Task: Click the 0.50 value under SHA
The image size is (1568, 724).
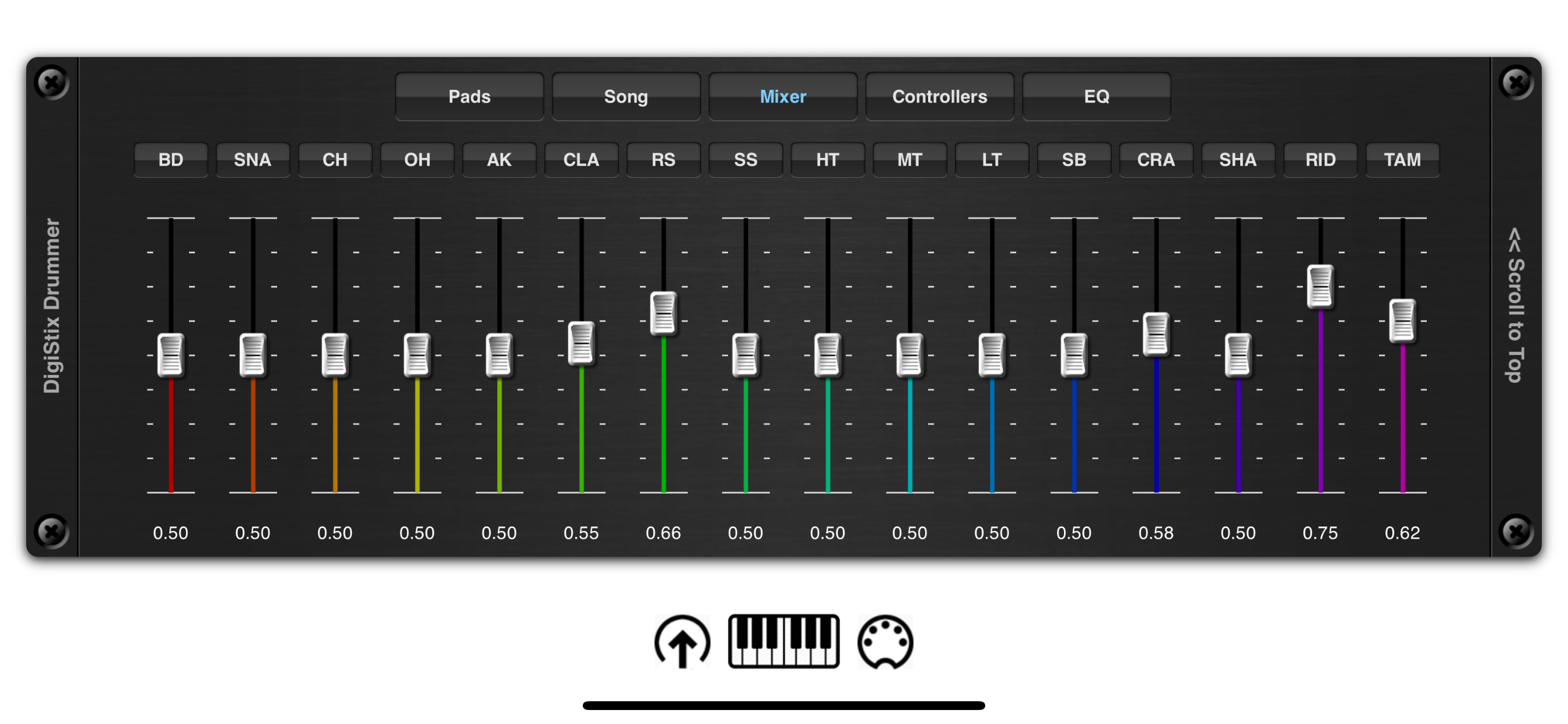Action: [x=1238, y=533]
